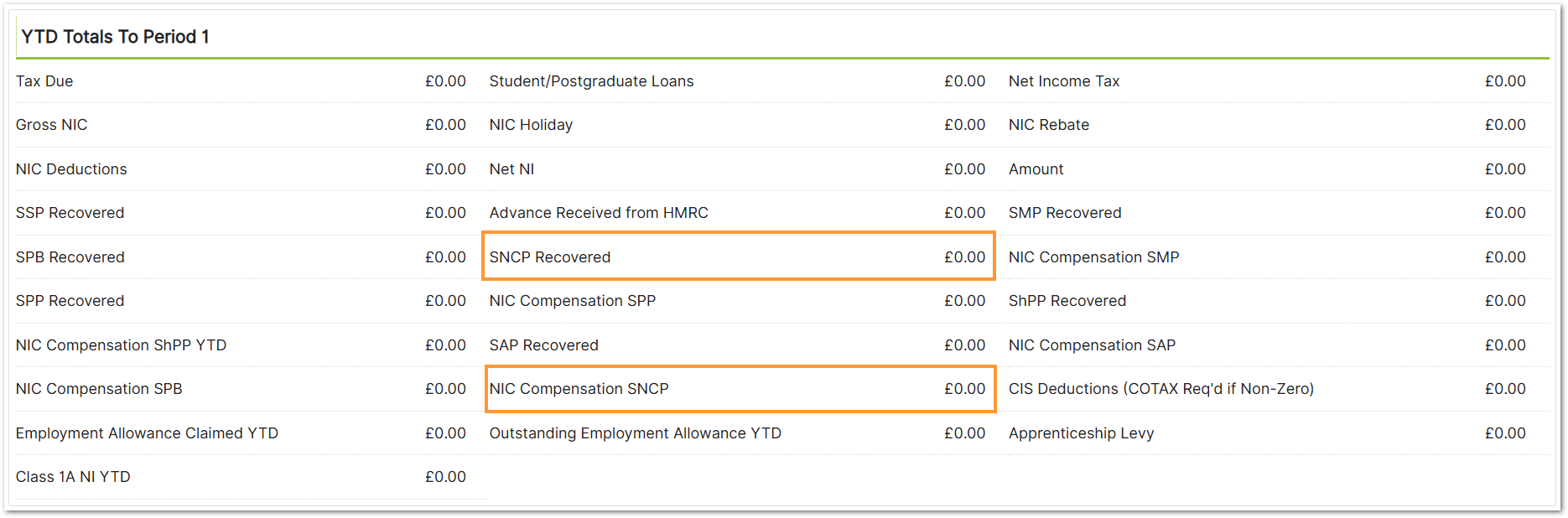This screenshot has height=518, width=1568.
Task: Select the Net Income Tax amount
Action: tap(1505, 81)
